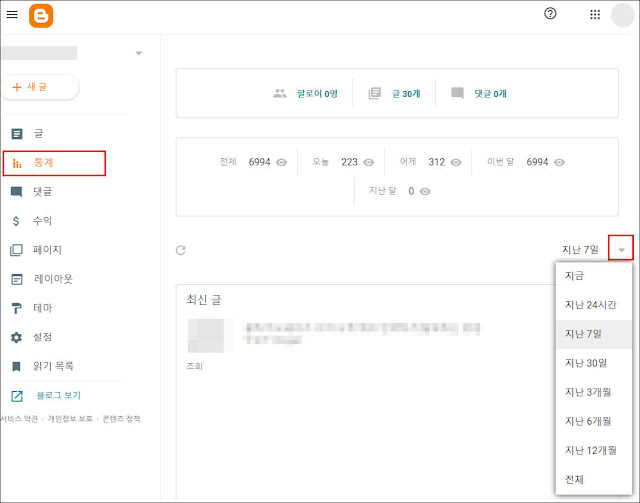Select 지난 12개월 from the period list
The image size is (640, 503).
click(x=594, y=450)
